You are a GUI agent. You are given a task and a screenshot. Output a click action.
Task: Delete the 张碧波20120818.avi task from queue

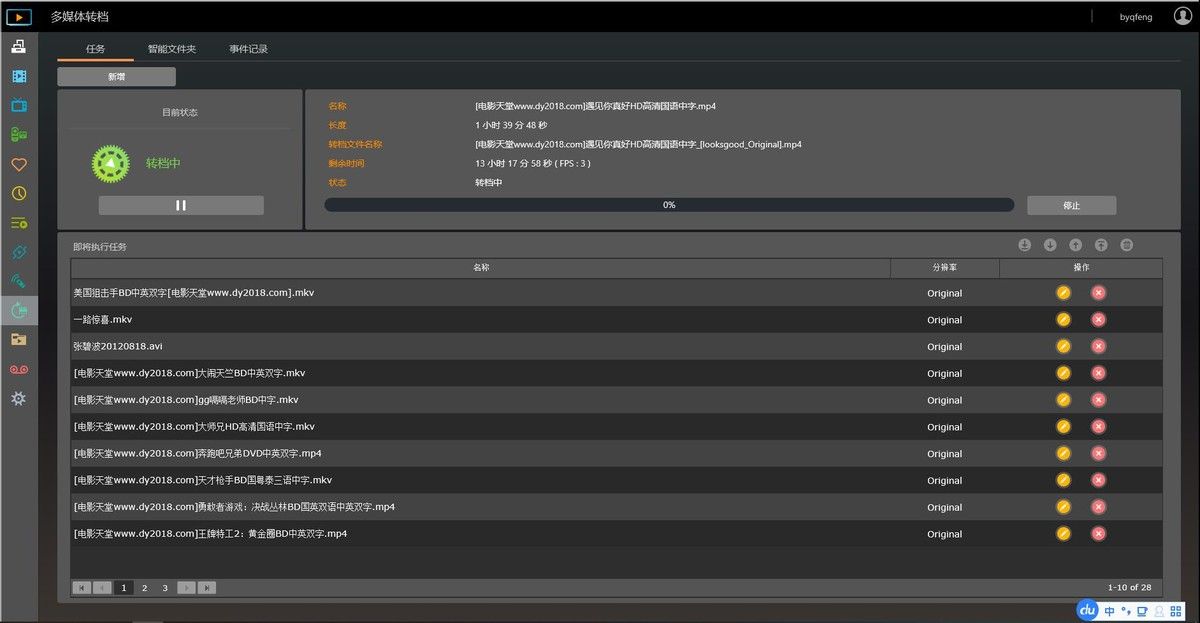tap(1098, 346)
